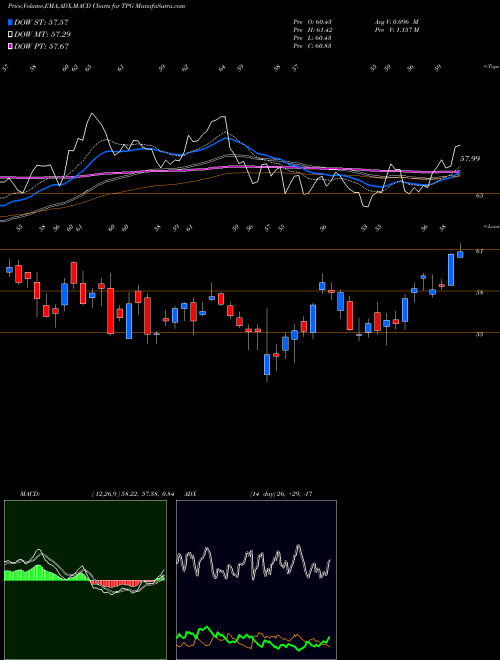Viewport: 500px width, 660px height.
Task: Click the white DOW MT legend swatch
Action: pyautogui.click(x=10, y=35)
